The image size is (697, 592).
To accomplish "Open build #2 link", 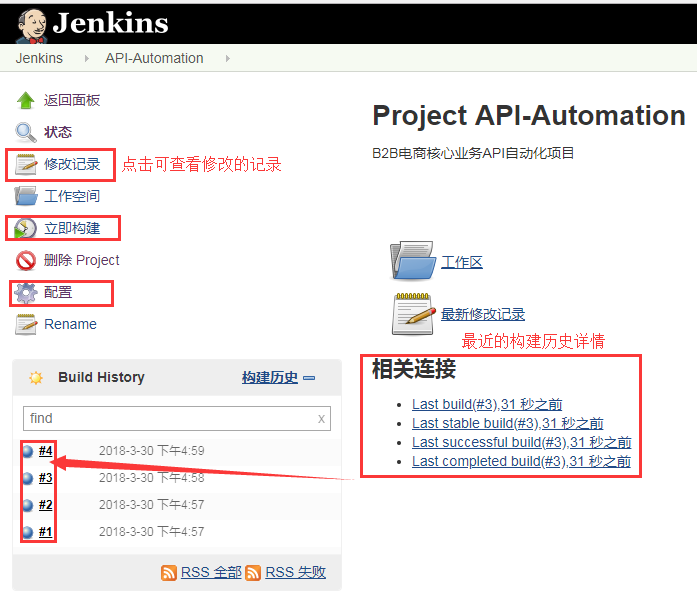I will click(x=45, y=505).
